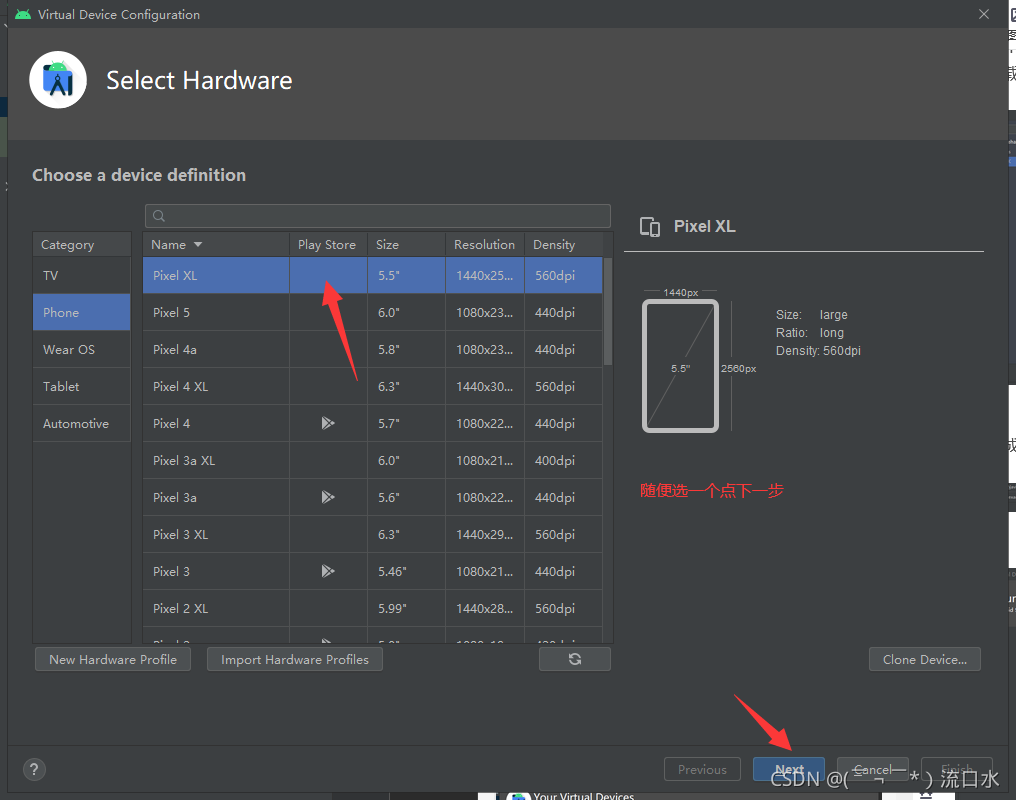This screenshot has width=1016, height=800.
Task: Click the refresh device list icon button
Action: [x=575, y=659]
